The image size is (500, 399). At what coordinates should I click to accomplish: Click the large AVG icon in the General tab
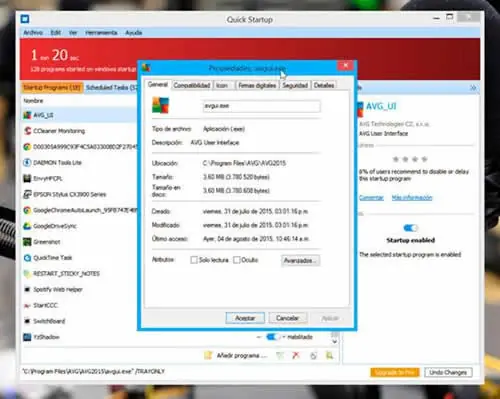pyautogui.click(x=161, y=105)
